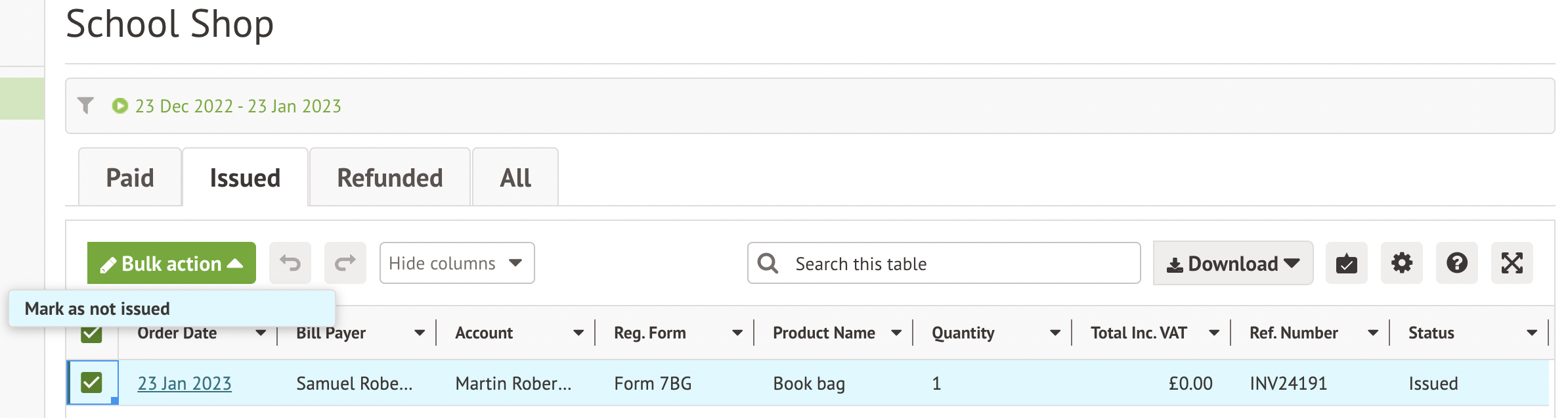Switch to the Paid tab
The height and width of the screenshot is (418, 1568).
130,177
